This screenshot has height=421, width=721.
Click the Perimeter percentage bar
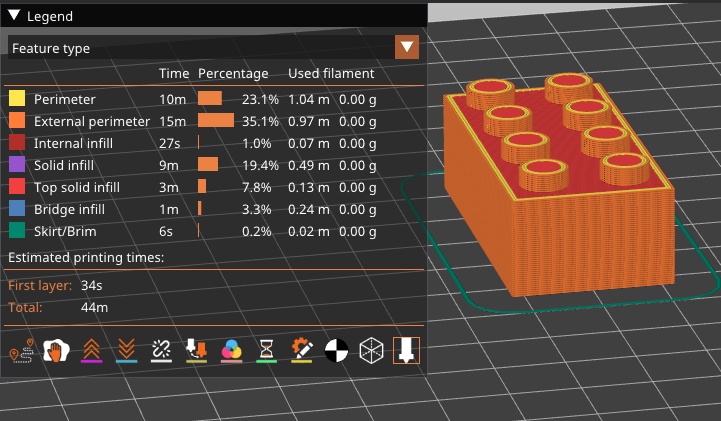tap(210, 98)
